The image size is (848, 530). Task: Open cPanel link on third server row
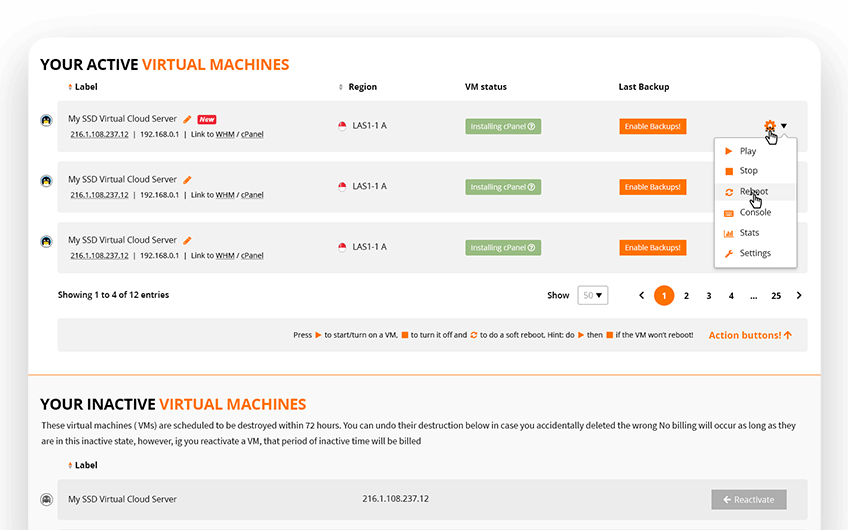252,255
